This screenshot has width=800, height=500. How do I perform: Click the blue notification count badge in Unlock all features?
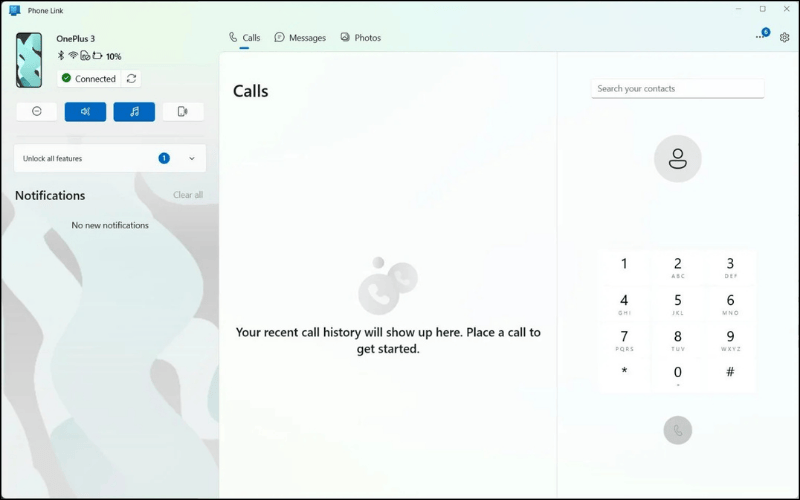tap(164, 158)
